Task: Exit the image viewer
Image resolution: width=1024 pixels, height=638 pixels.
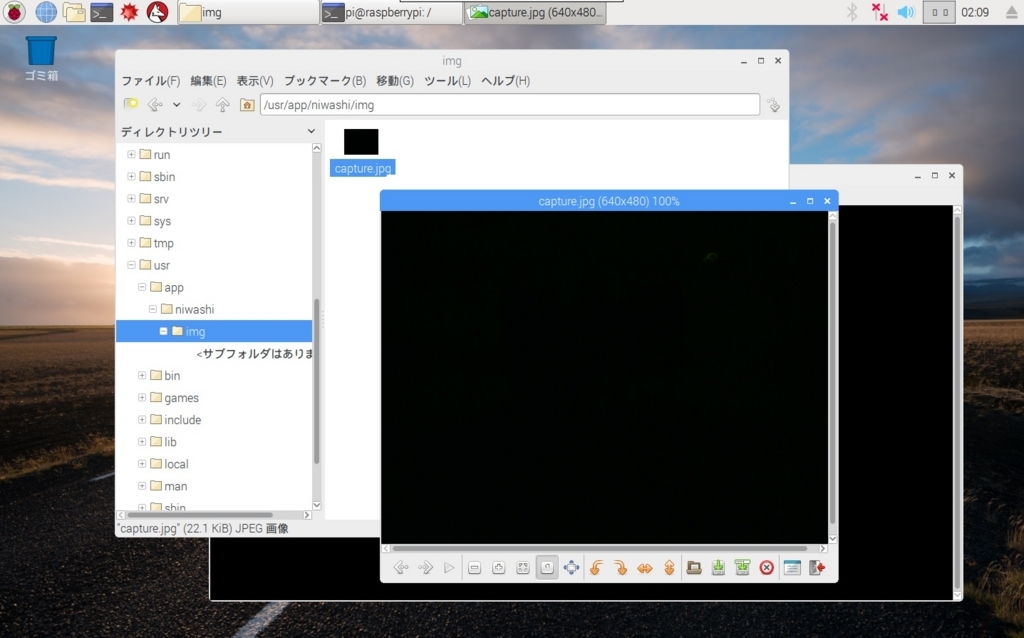Action: pos(817,567)
